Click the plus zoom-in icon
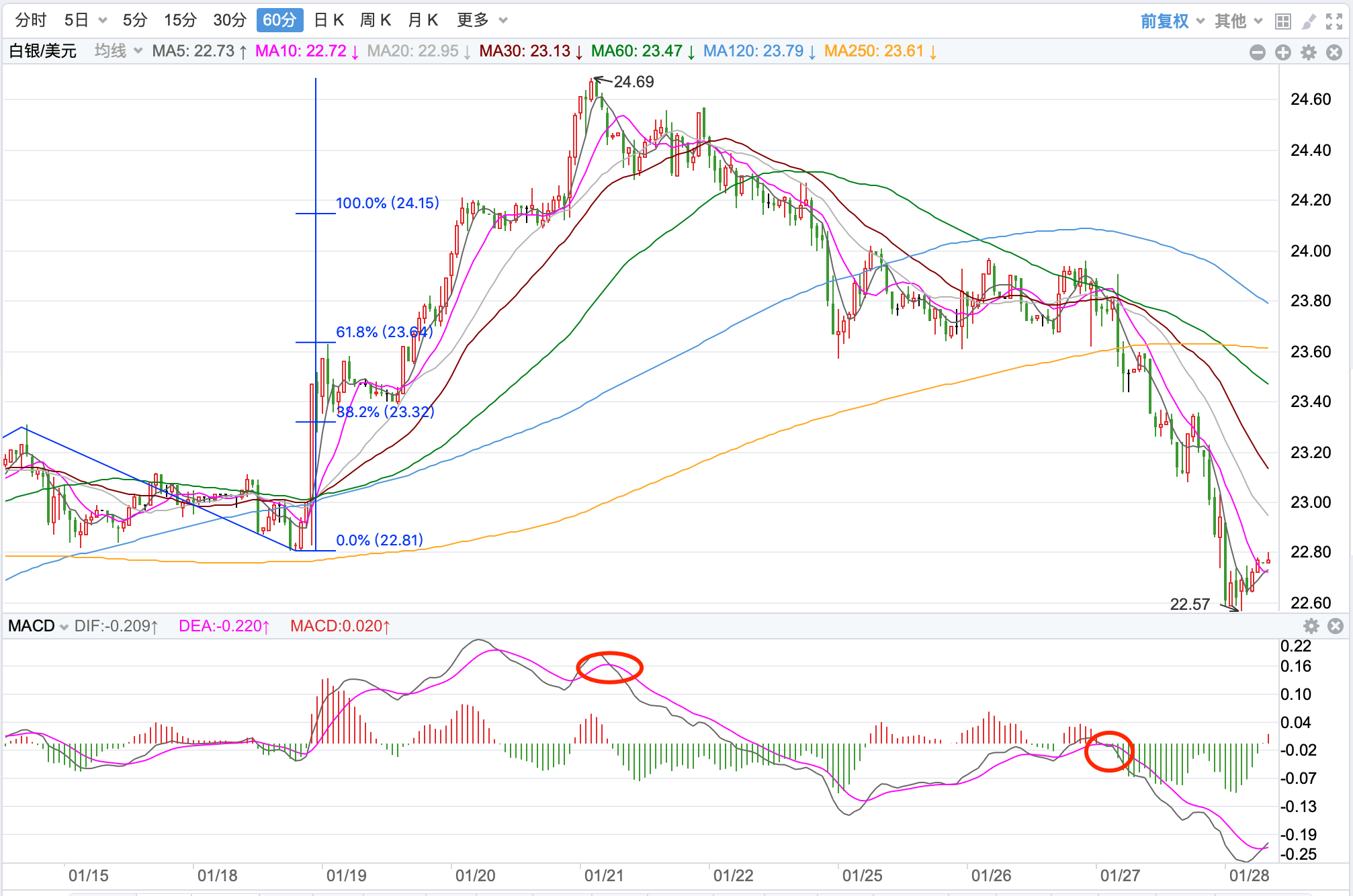This screenshot has width=1353, height=896. click(1283, 52)
